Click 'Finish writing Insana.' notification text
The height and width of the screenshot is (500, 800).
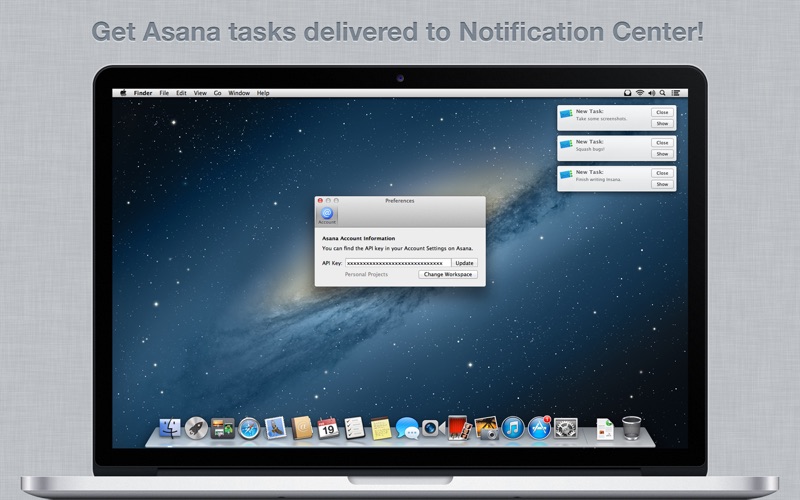click(598, 180)
